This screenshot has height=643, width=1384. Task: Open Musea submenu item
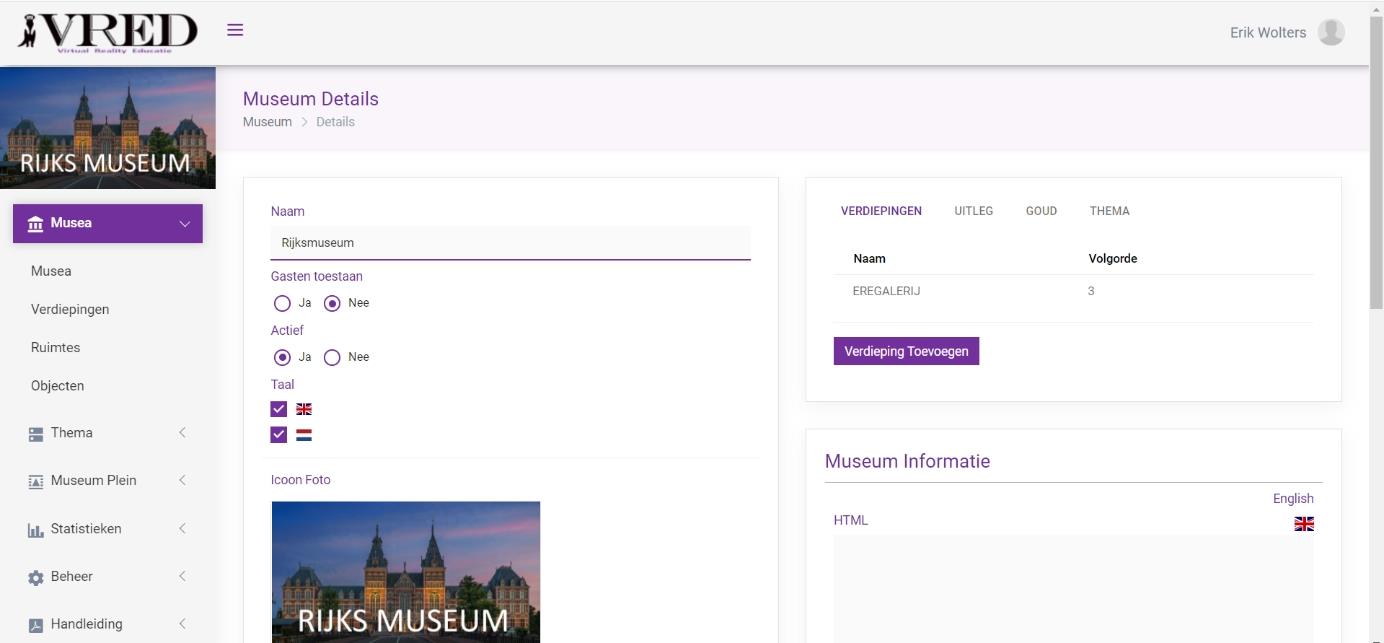51,271
